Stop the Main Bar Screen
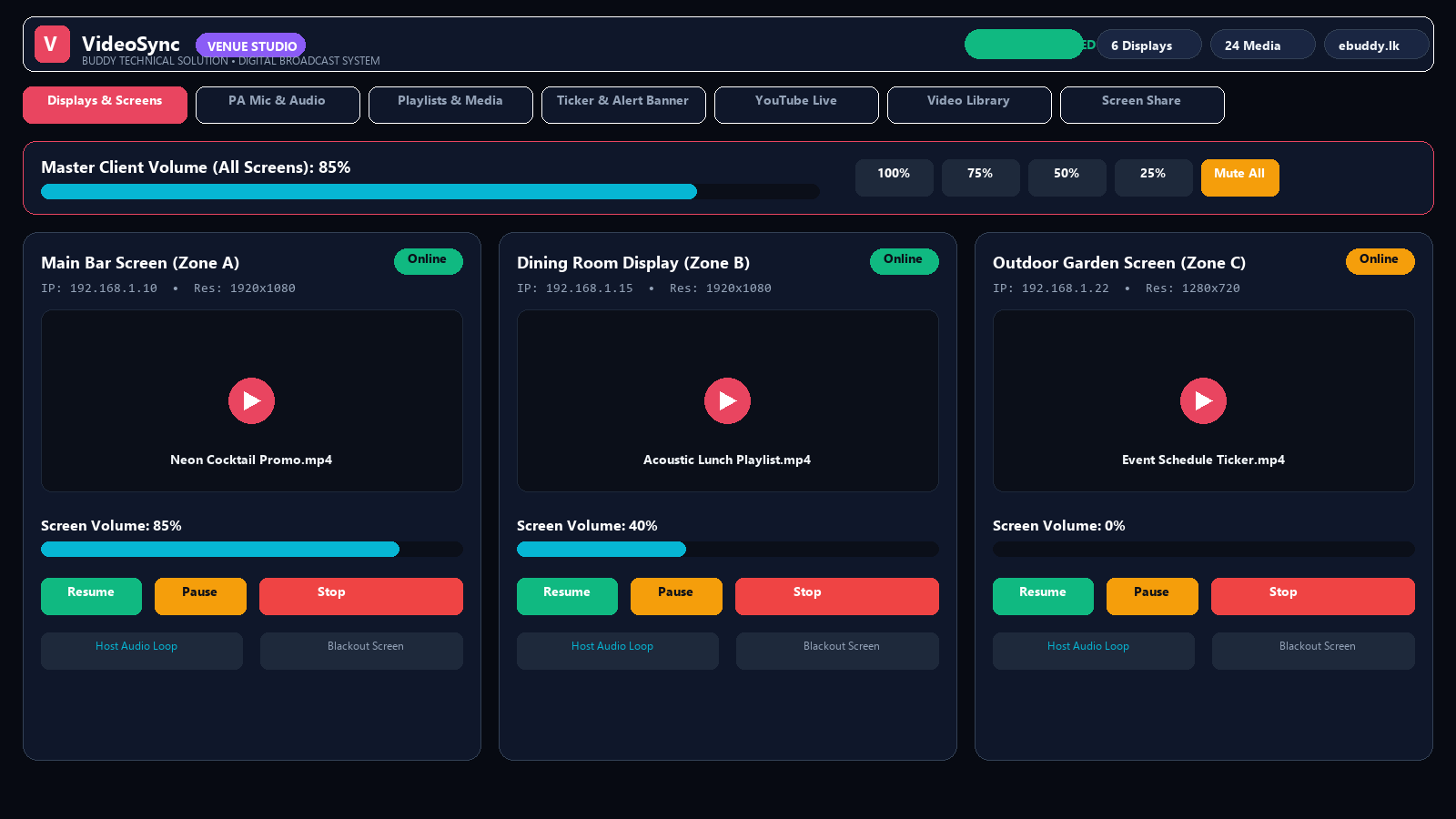The image size is (1456, 819). click(x=361, y=596)
